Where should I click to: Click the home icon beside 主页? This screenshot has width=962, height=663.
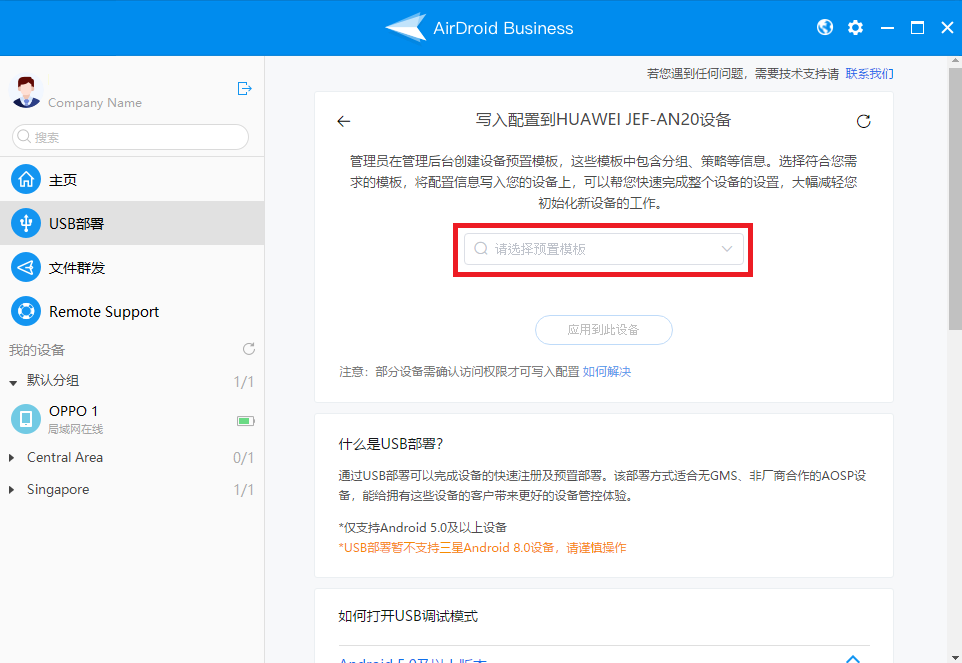click(26, 179)
